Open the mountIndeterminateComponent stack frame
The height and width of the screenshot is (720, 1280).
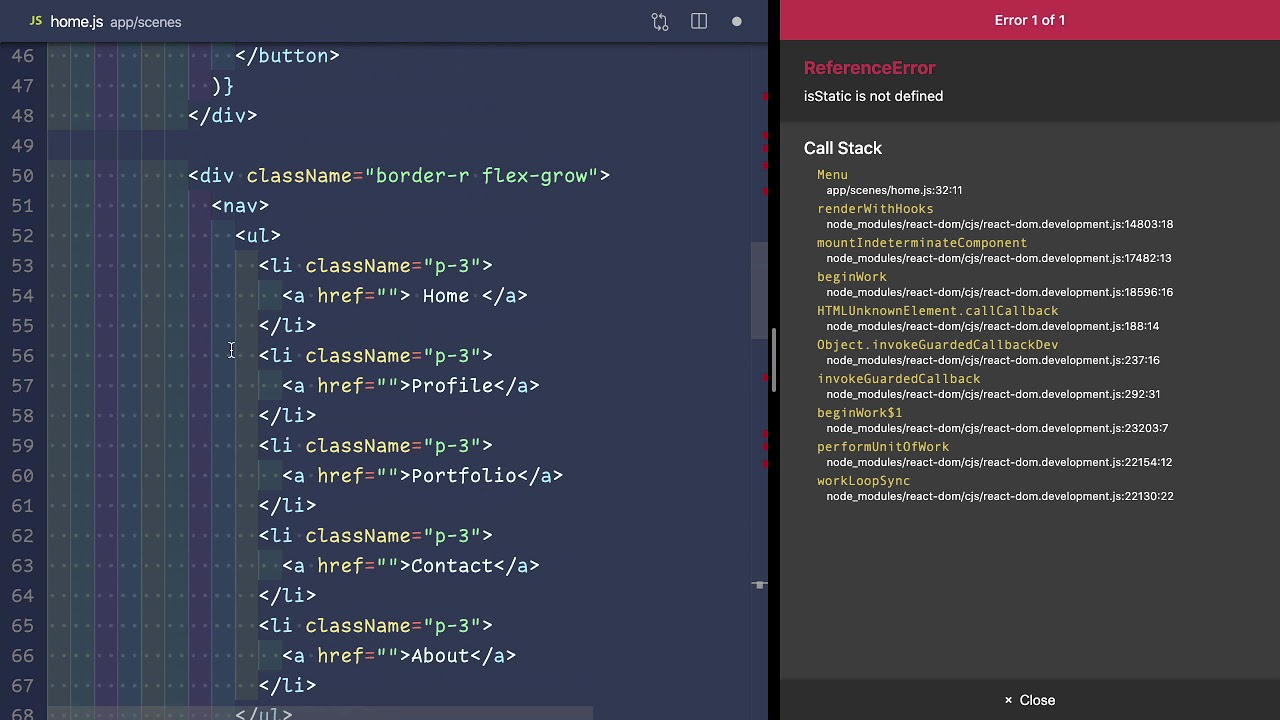[922, 243]
